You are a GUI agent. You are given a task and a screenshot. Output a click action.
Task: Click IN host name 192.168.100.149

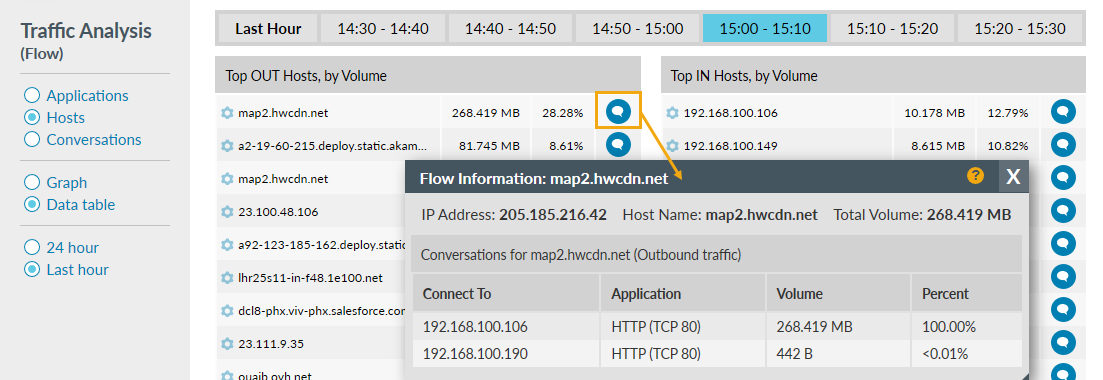[730, 146]
